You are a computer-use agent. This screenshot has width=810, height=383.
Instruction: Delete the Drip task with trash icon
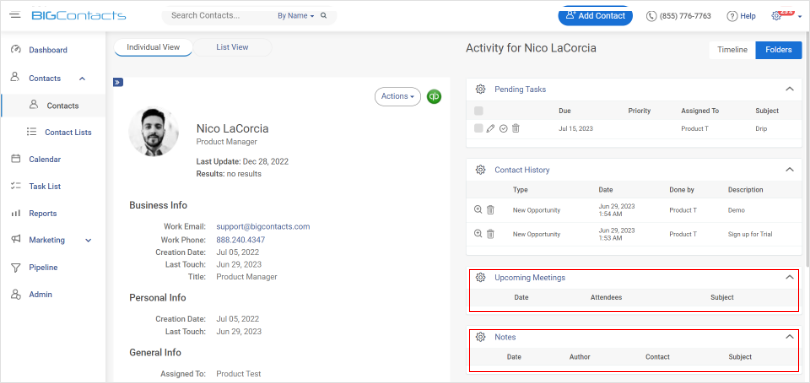pyautogui.click(x=516, y=128)
